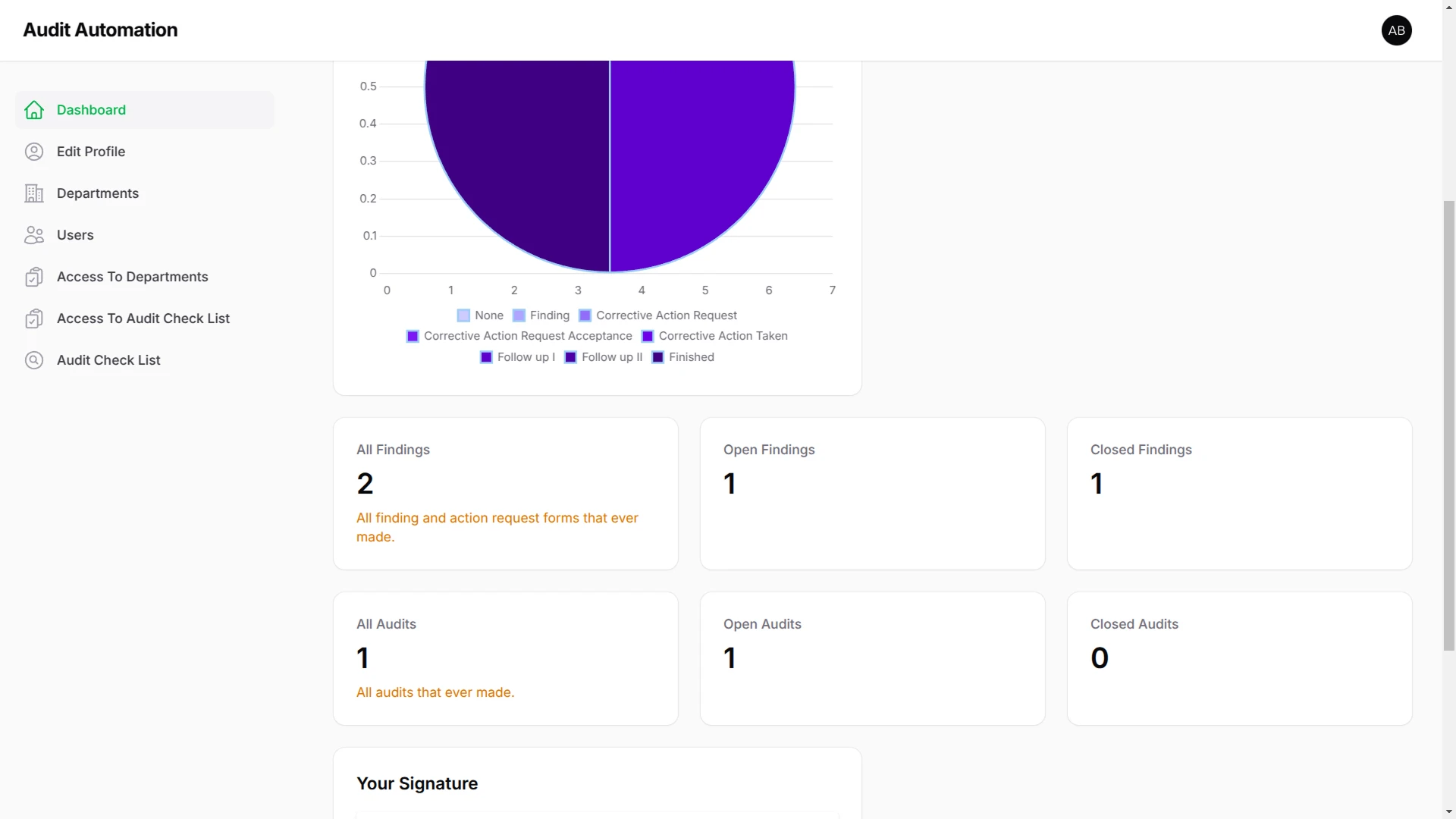Open the AB user avatar menu
1456x819 pixels.
pos(1396,30)
